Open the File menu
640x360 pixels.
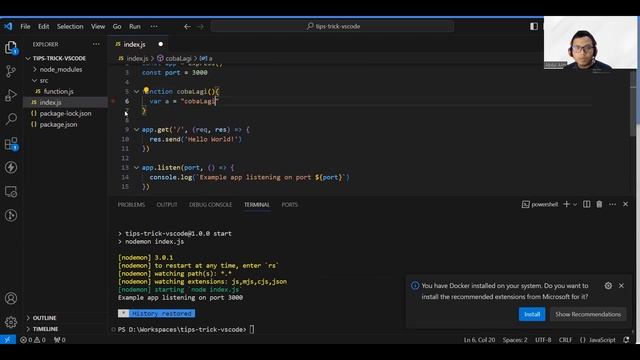pos(25,27)
